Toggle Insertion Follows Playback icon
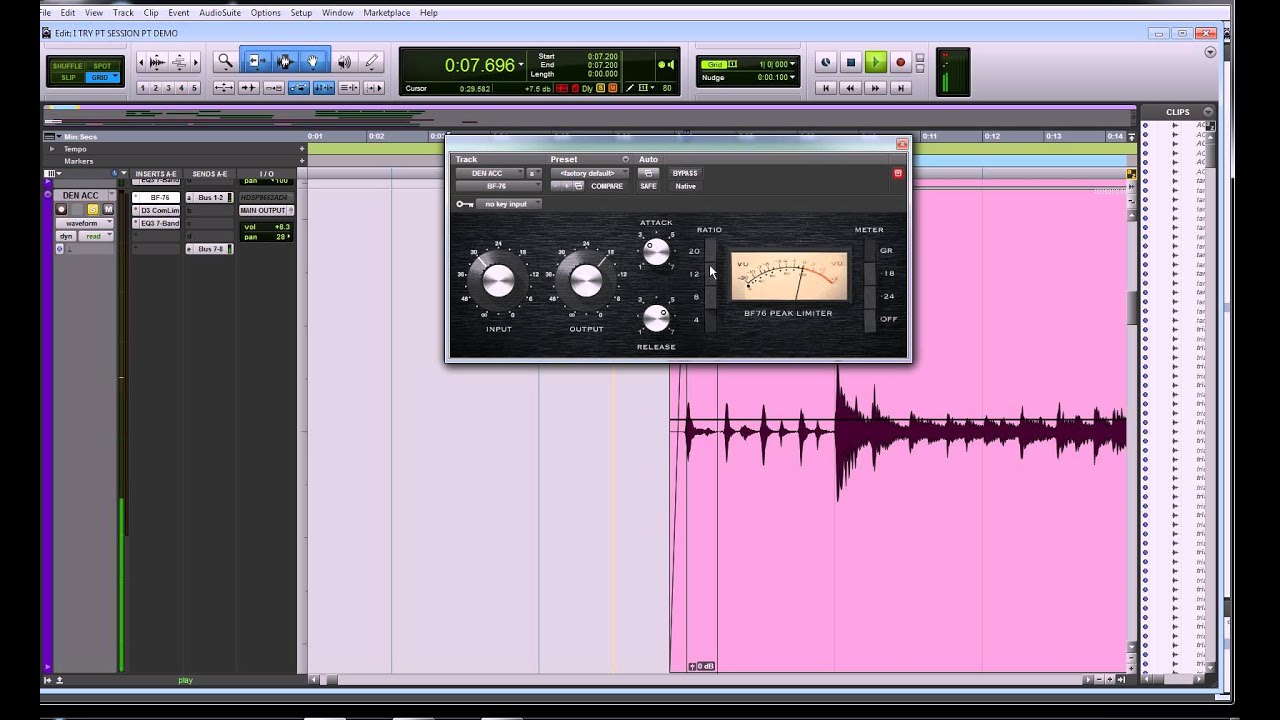The height and width of the screenshot is (720, 1280). [x=374, y=88]
